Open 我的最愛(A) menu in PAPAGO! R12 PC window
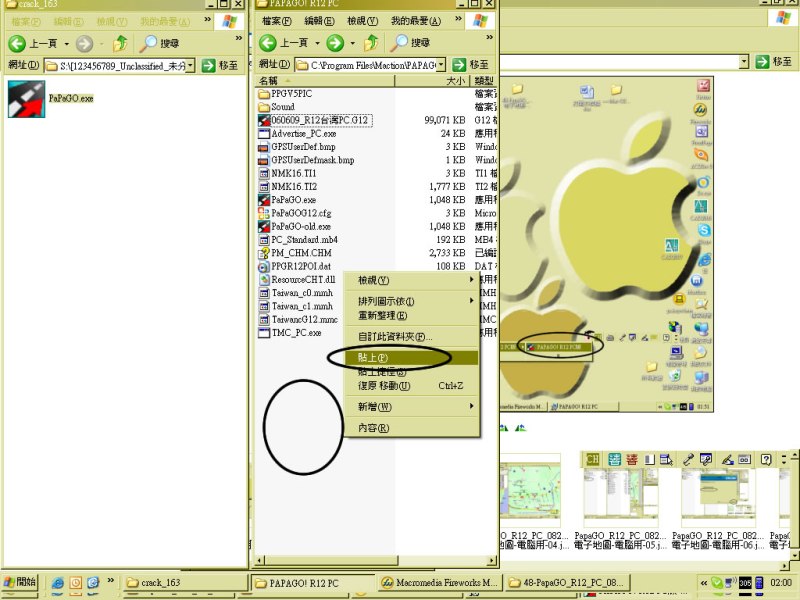This screenshot has height=600, width=800. coord(416,21)
